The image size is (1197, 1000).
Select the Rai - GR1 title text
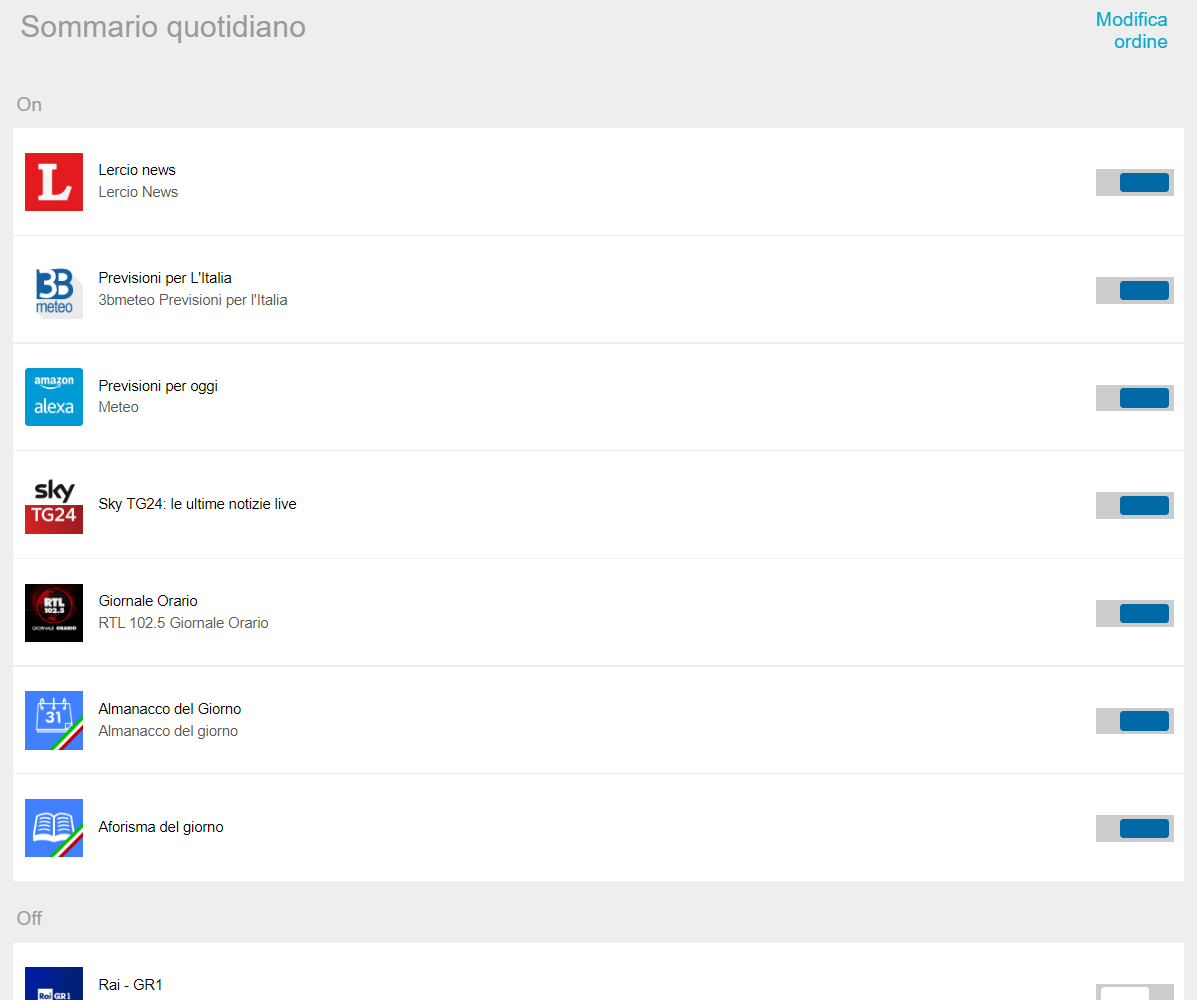[130, 985]
